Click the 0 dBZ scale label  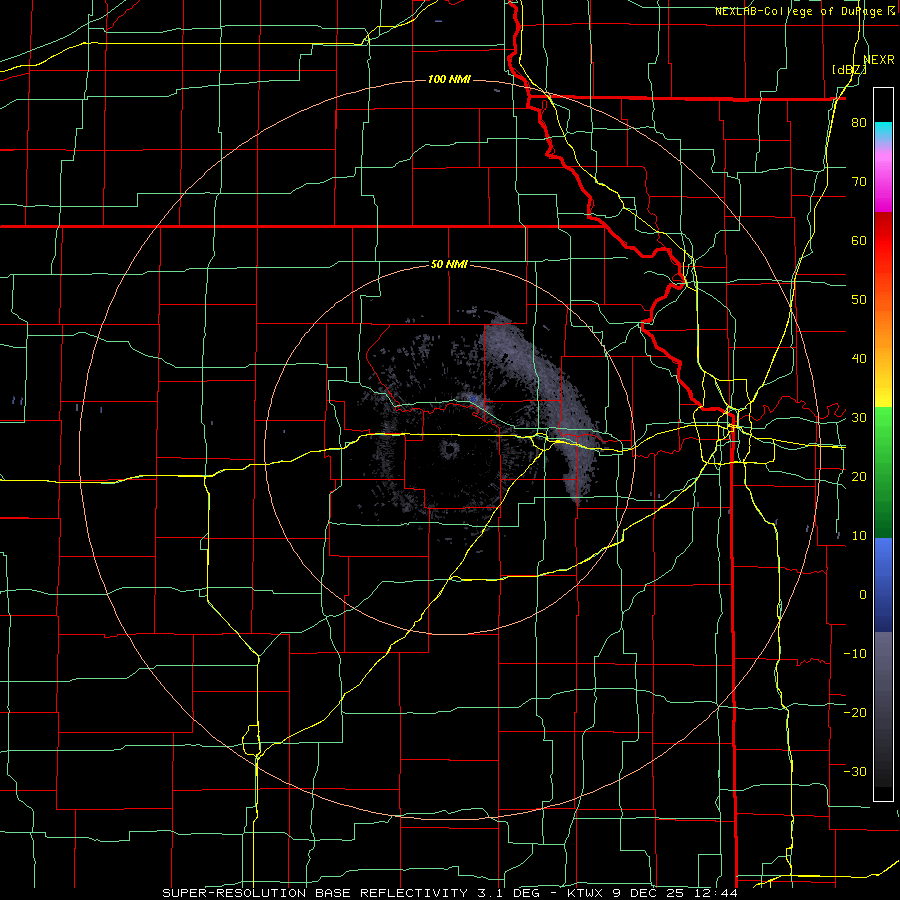[863, 595]
